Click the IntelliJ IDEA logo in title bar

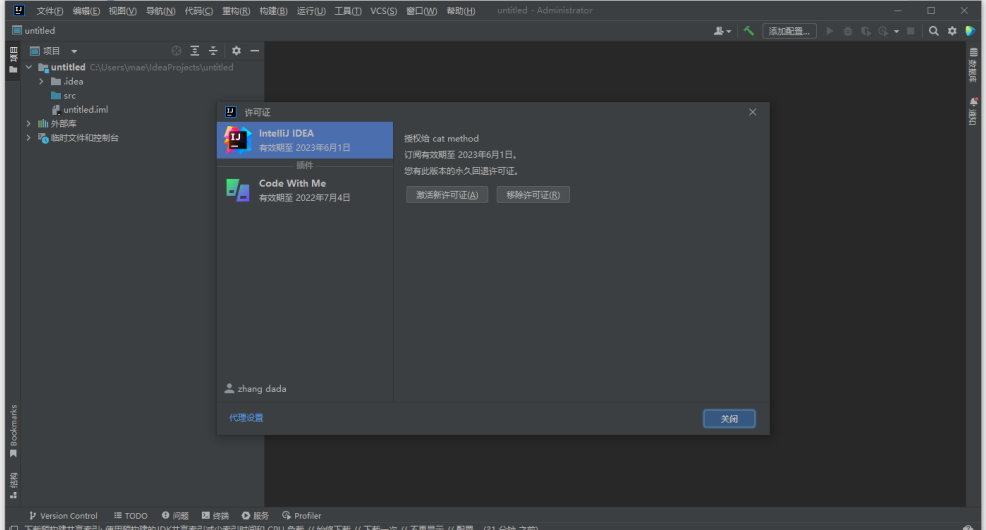(19, 10)
